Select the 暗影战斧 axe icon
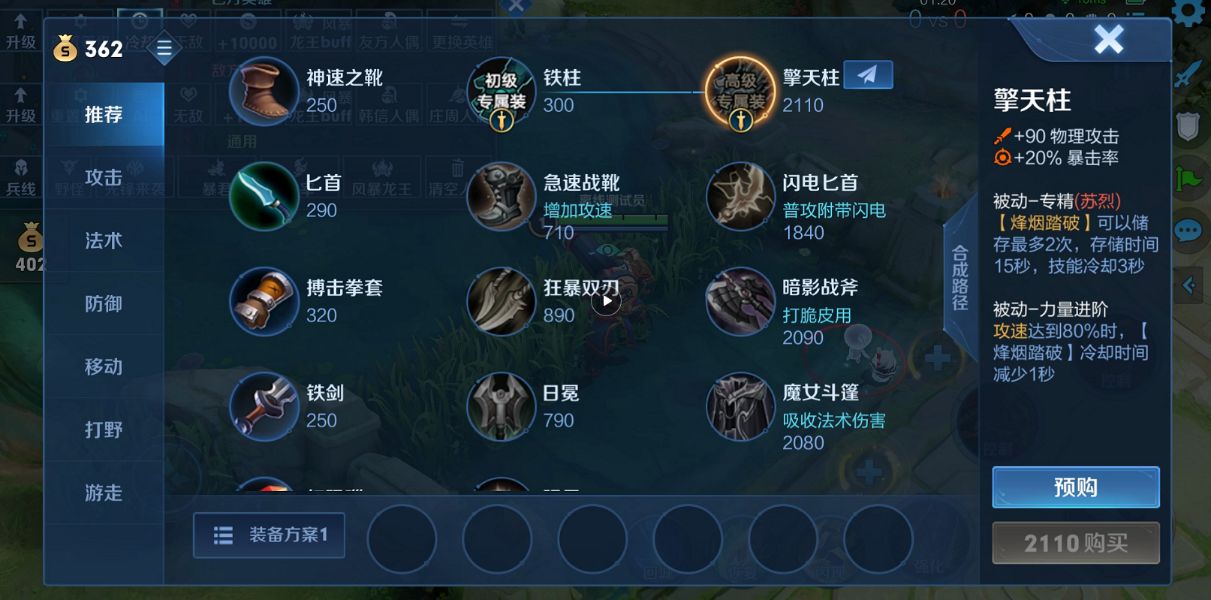 click(x=740, y=301)
